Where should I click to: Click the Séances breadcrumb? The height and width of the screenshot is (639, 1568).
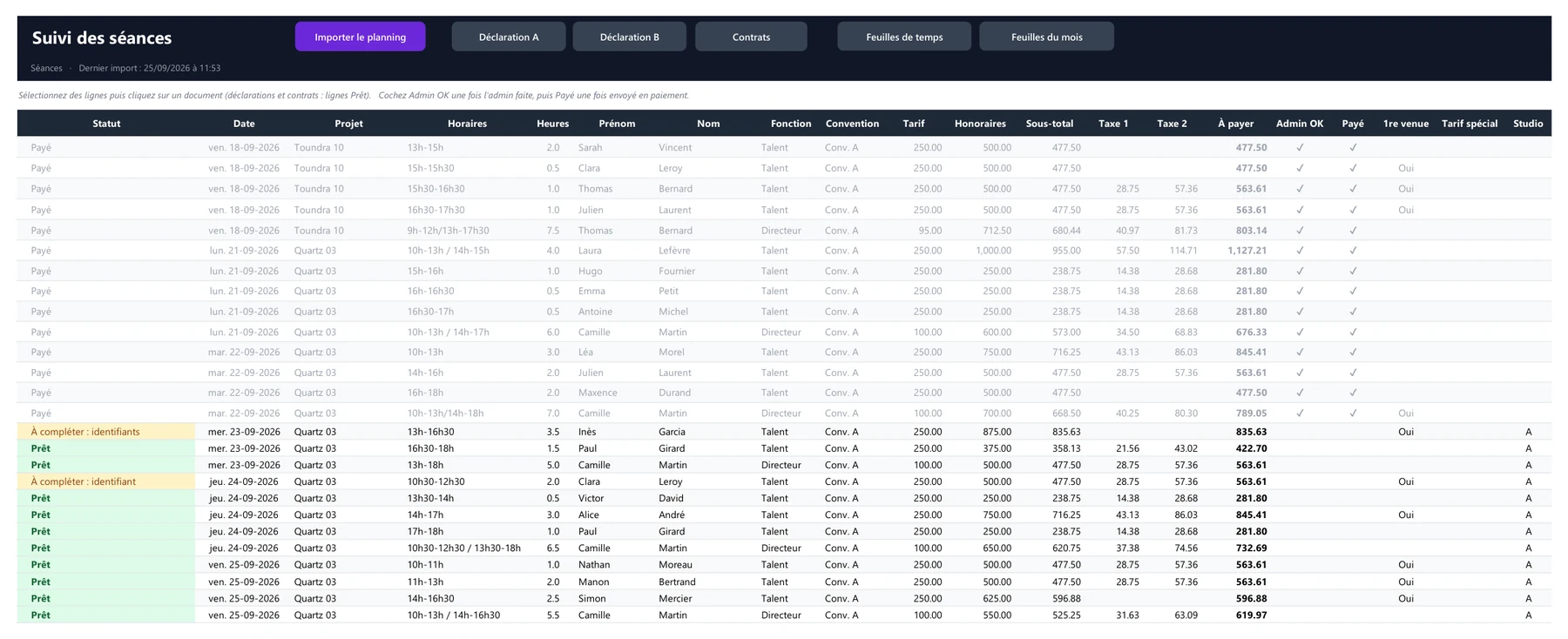[46, 68]
